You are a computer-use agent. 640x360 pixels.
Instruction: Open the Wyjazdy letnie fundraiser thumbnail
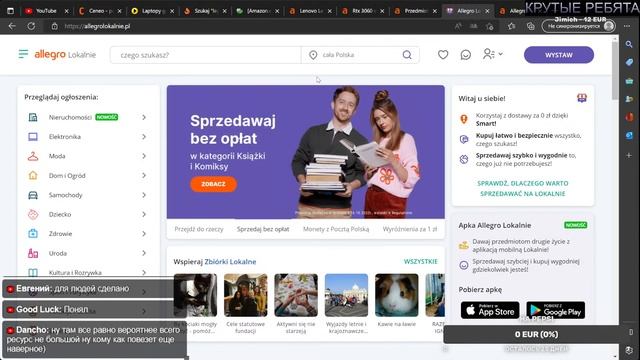pyautogui.click(x=346, y=295)
